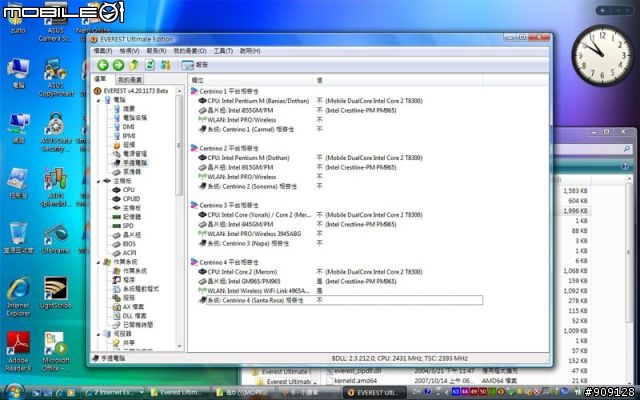This screenshot has width=640, height=400.
Task: Select the Centrino 4 platform compatibility heading
Action: point(229,262)
